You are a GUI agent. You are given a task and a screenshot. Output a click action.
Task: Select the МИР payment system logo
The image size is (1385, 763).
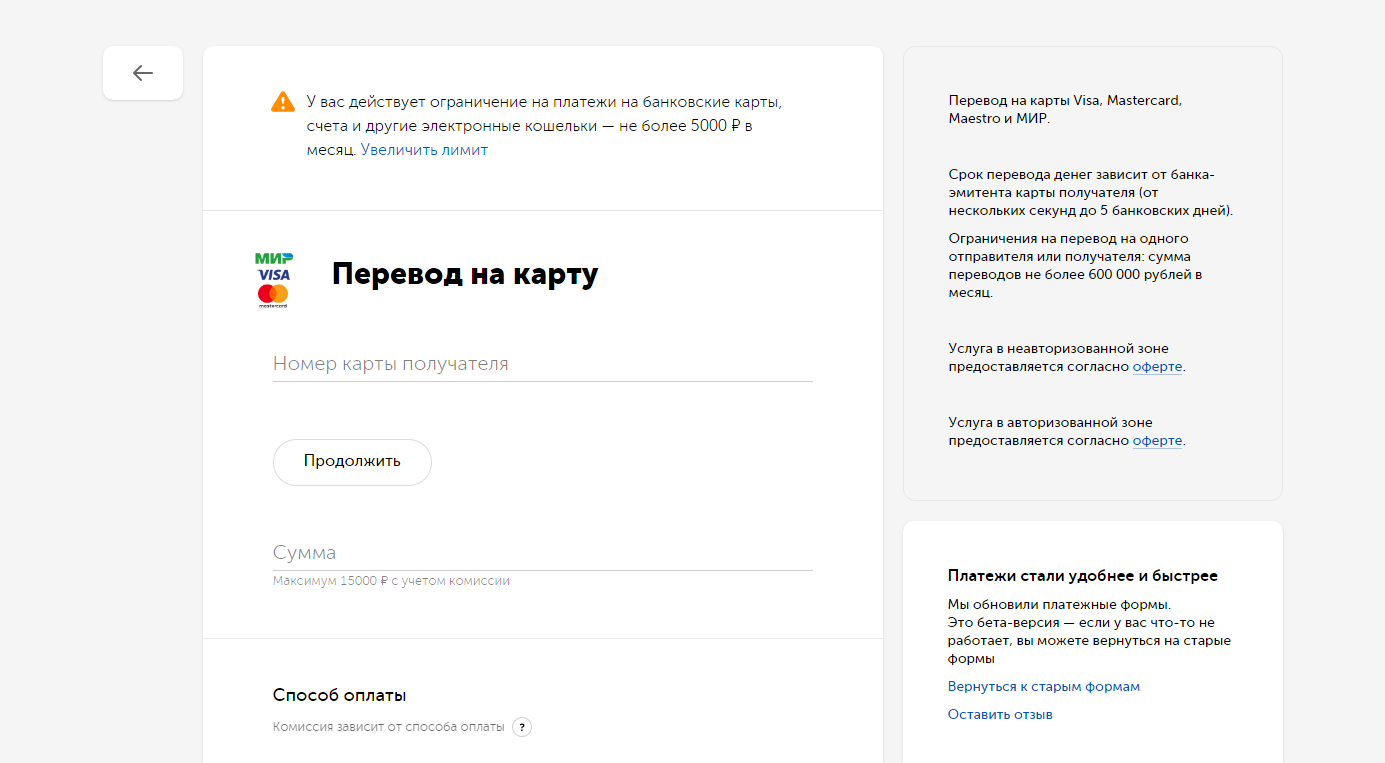point(274,258)
